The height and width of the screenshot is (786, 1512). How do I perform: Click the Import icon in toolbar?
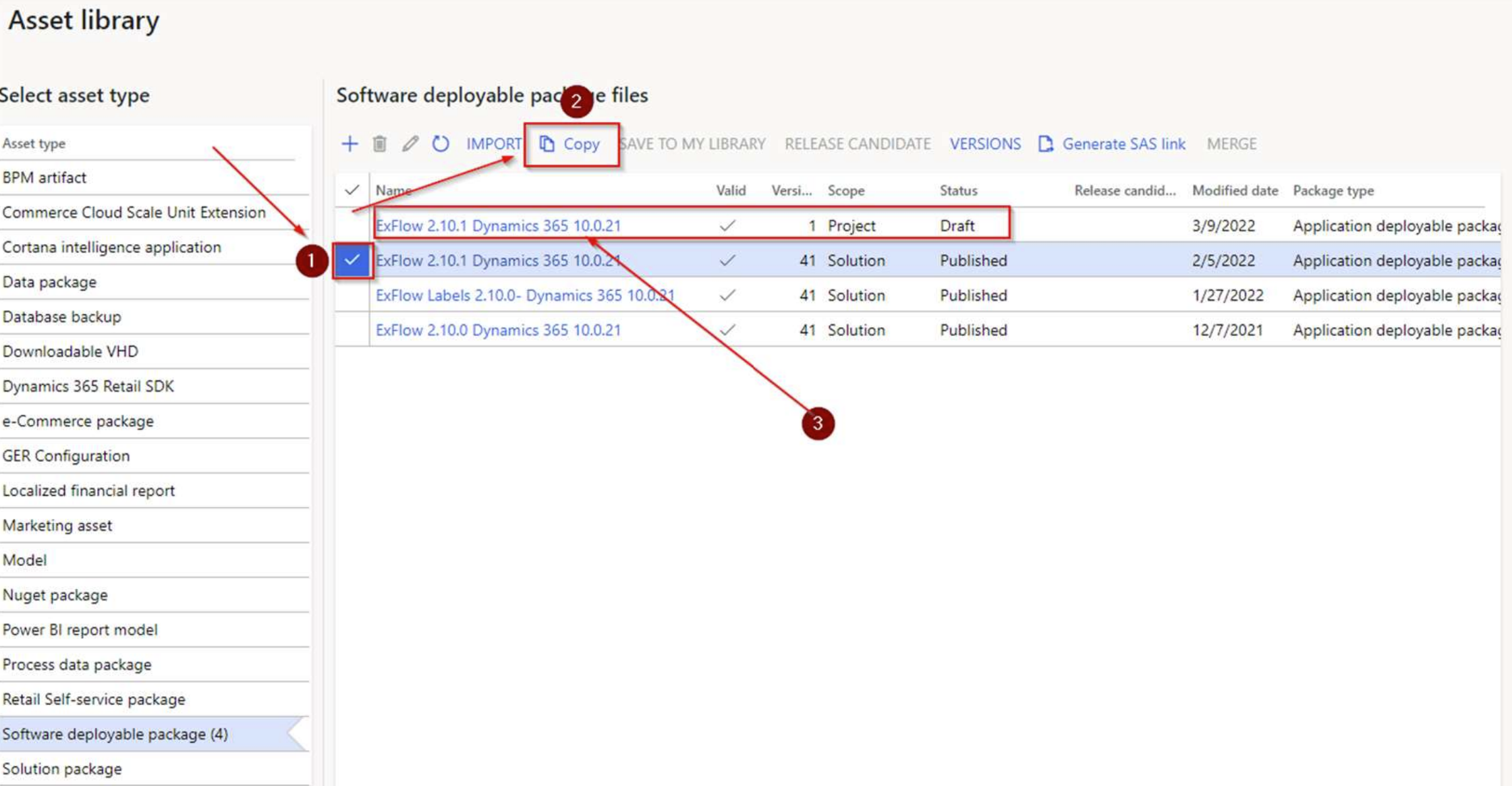point(493,143)
